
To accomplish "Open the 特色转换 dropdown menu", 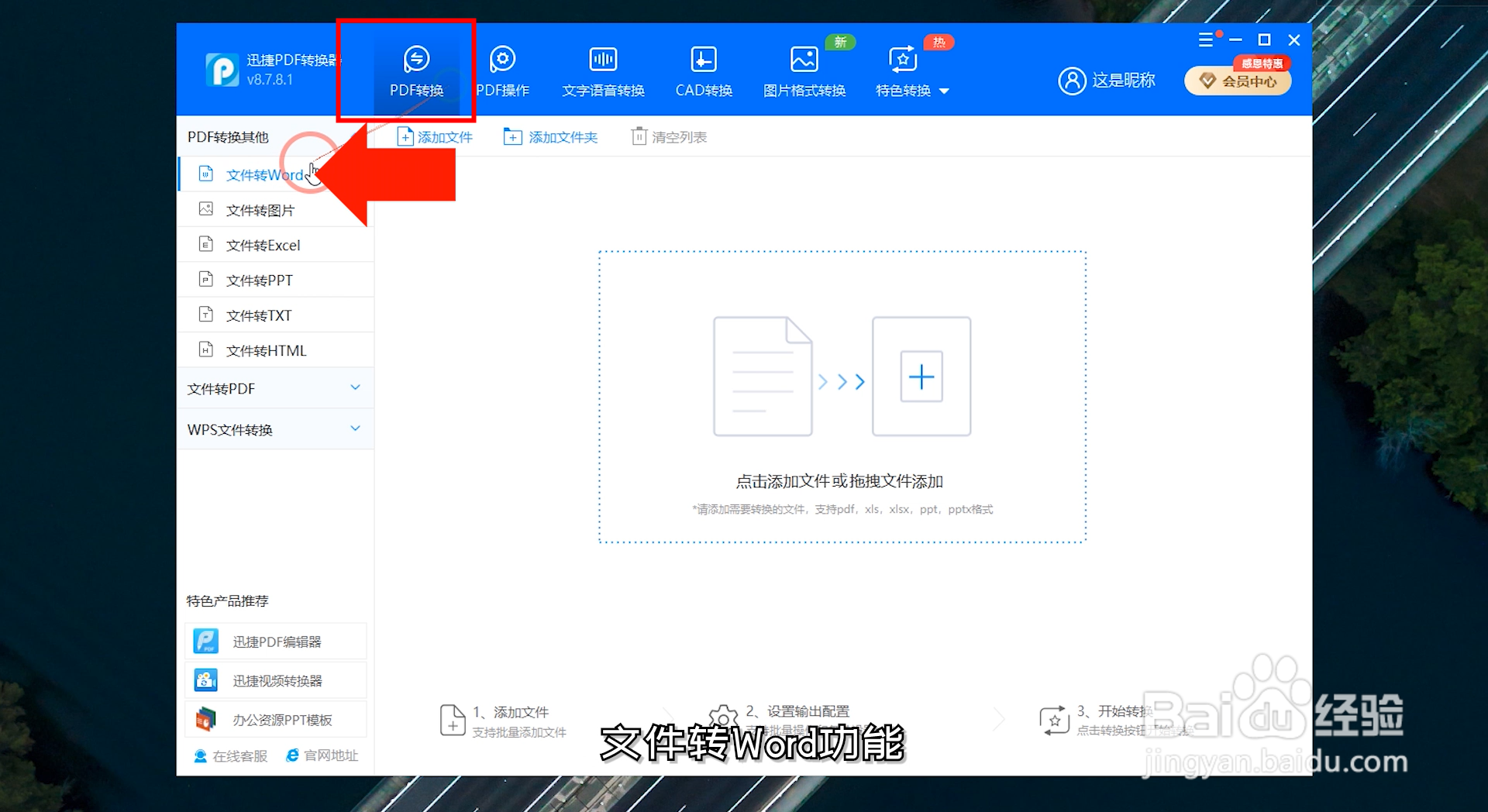I will (911, 90).
